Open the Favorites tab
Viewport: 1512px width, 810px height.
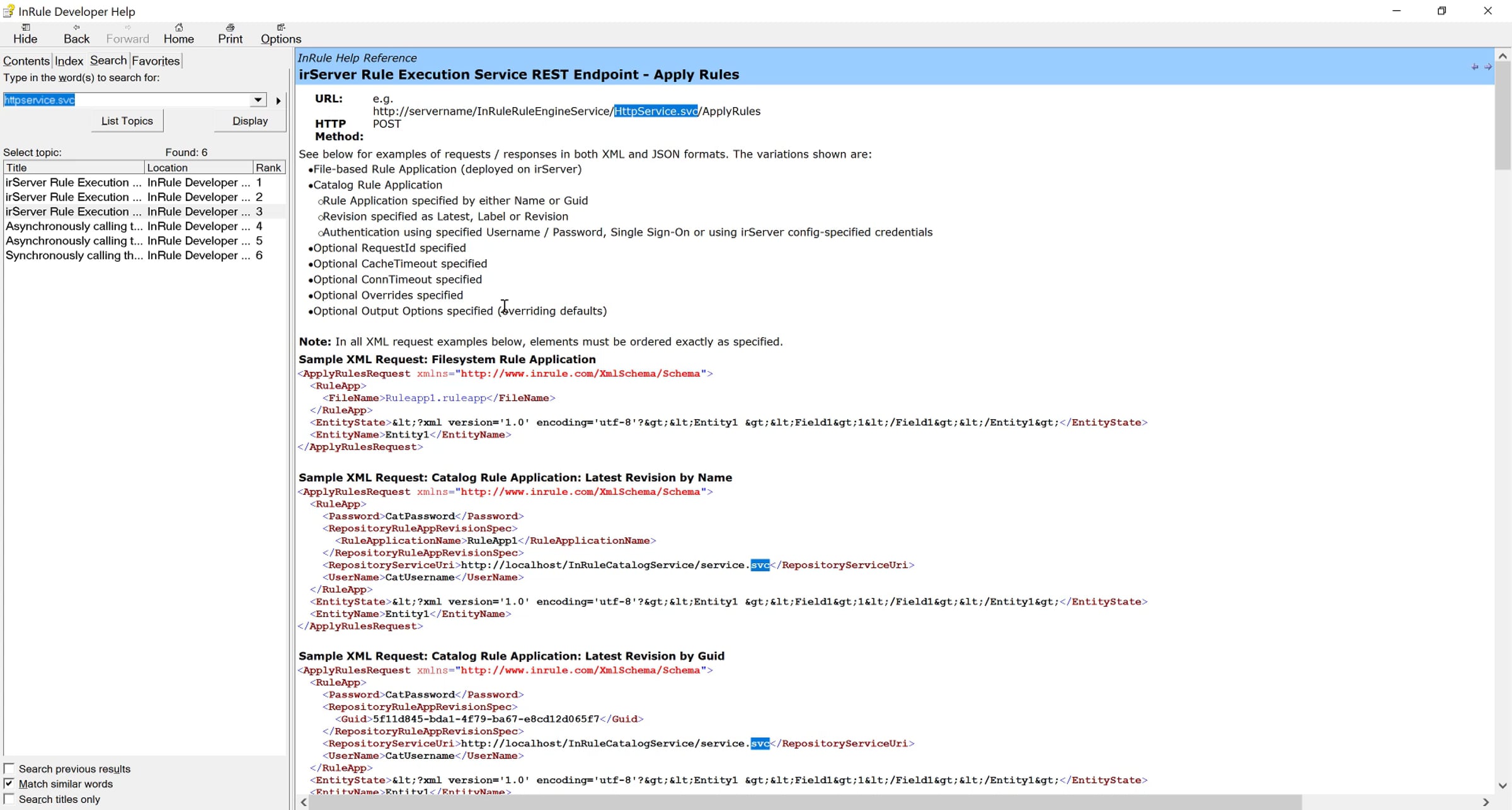click(156, 61)
